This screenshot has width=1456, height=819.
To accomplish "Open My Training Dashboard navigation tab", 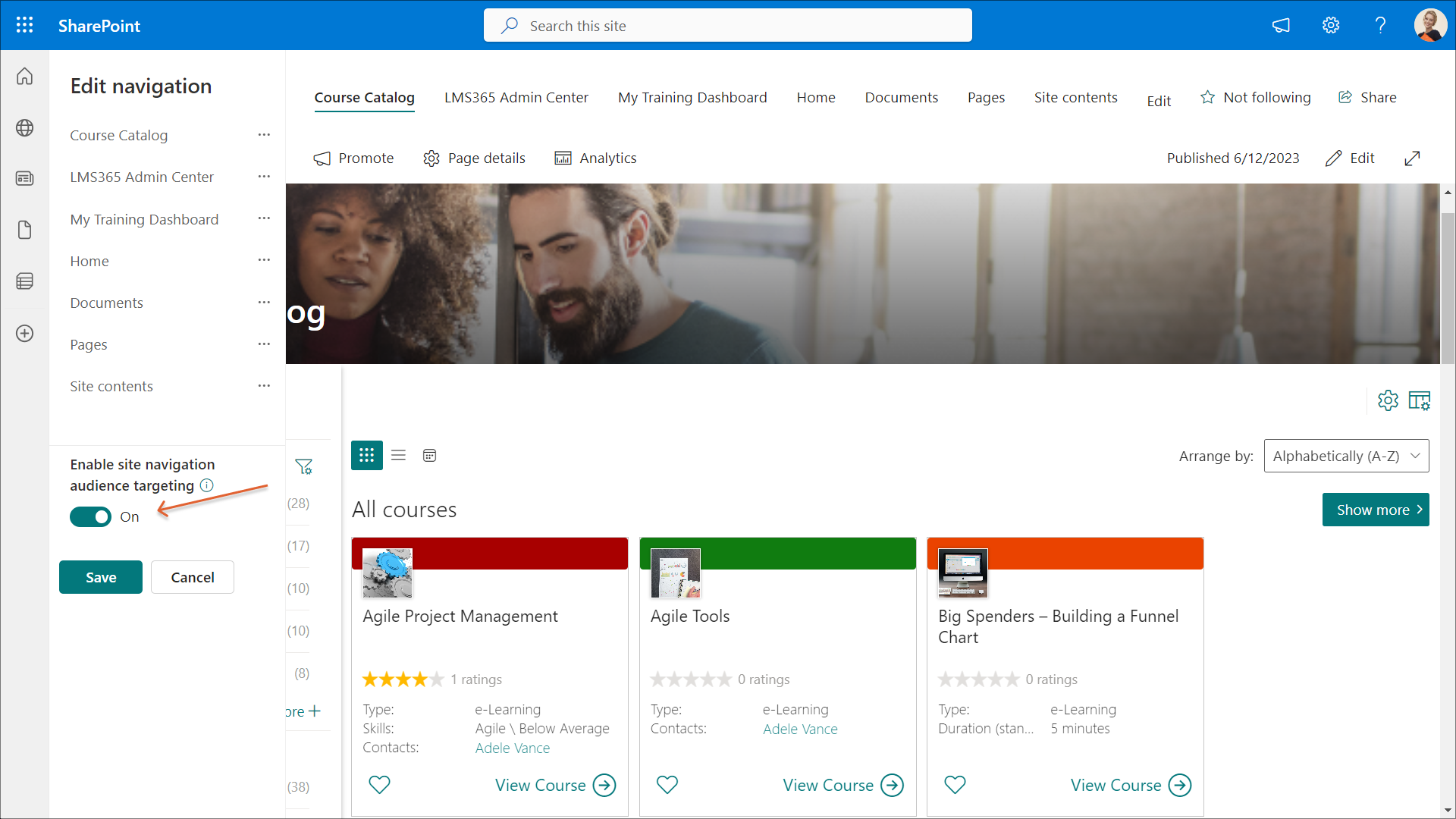I will 692,98.
